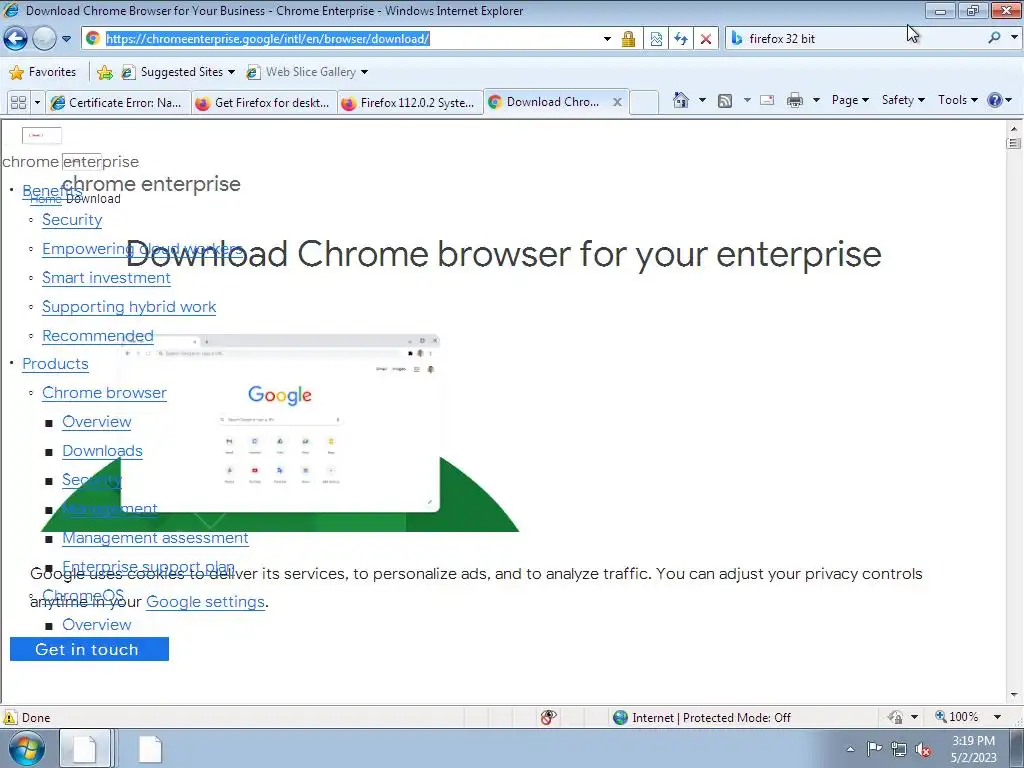Switch to Firefox 112.0.2 System tab
Screen dimensions: 1024x768
pyautogui.click(x=410, y=103)
